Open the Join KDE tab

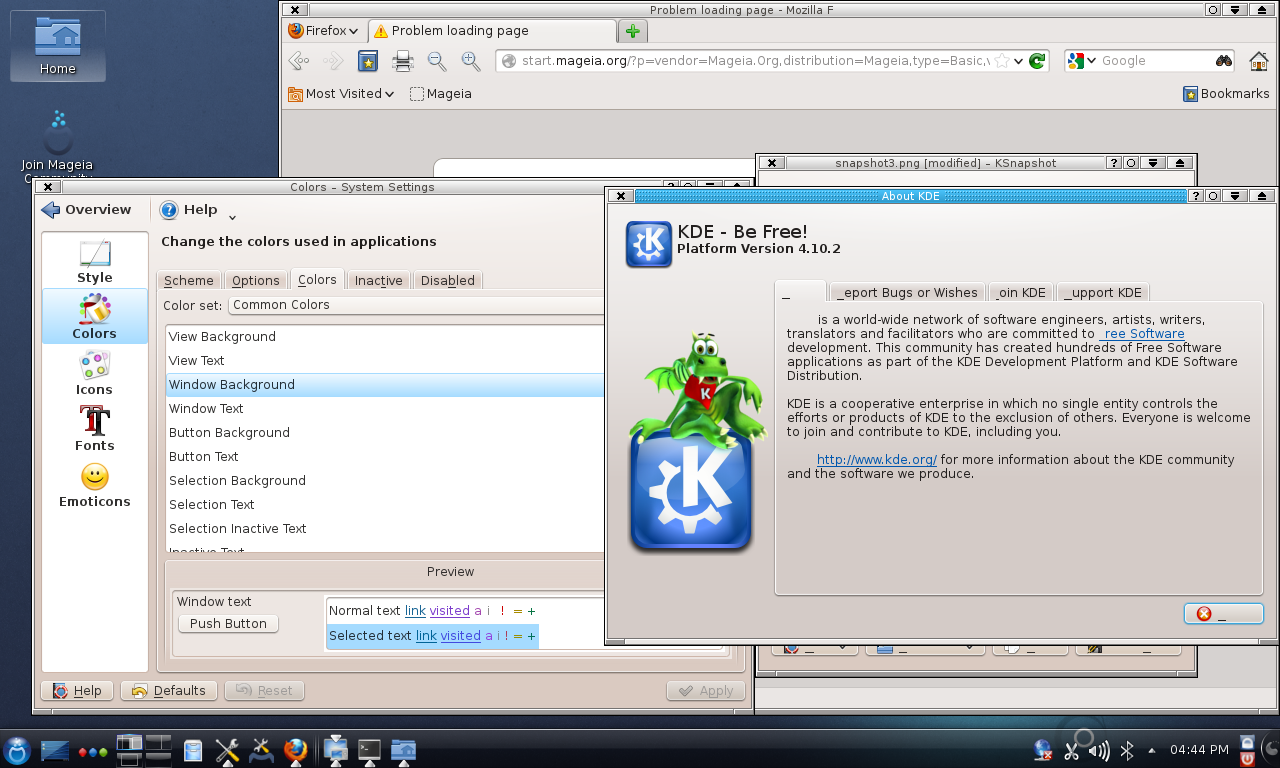1021,292
